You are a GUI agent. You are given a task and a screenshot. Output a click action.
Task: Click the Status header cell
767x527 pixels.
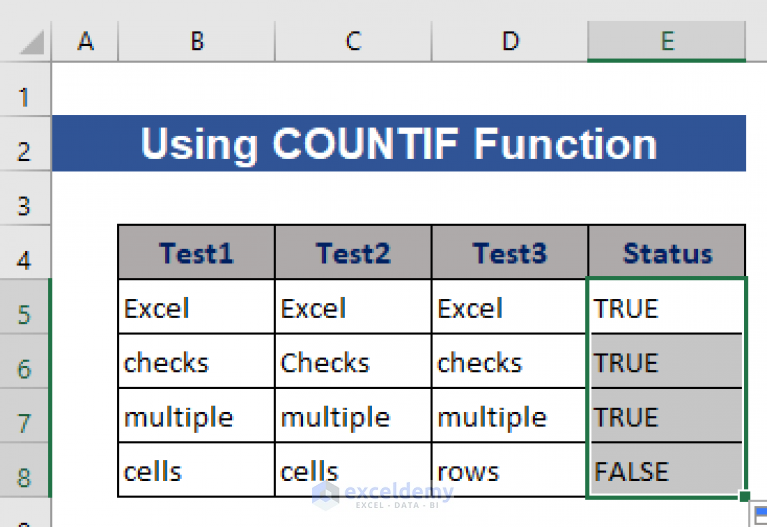pyautogui.click(x=667, y=252)
